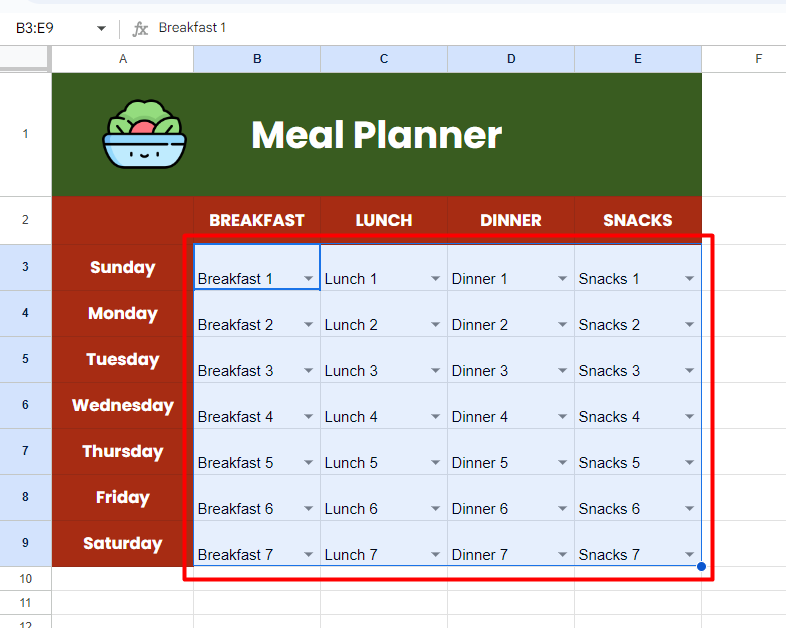
Task: Expand the Snacks 7 dropdown arrow
Action: point(690,554)
